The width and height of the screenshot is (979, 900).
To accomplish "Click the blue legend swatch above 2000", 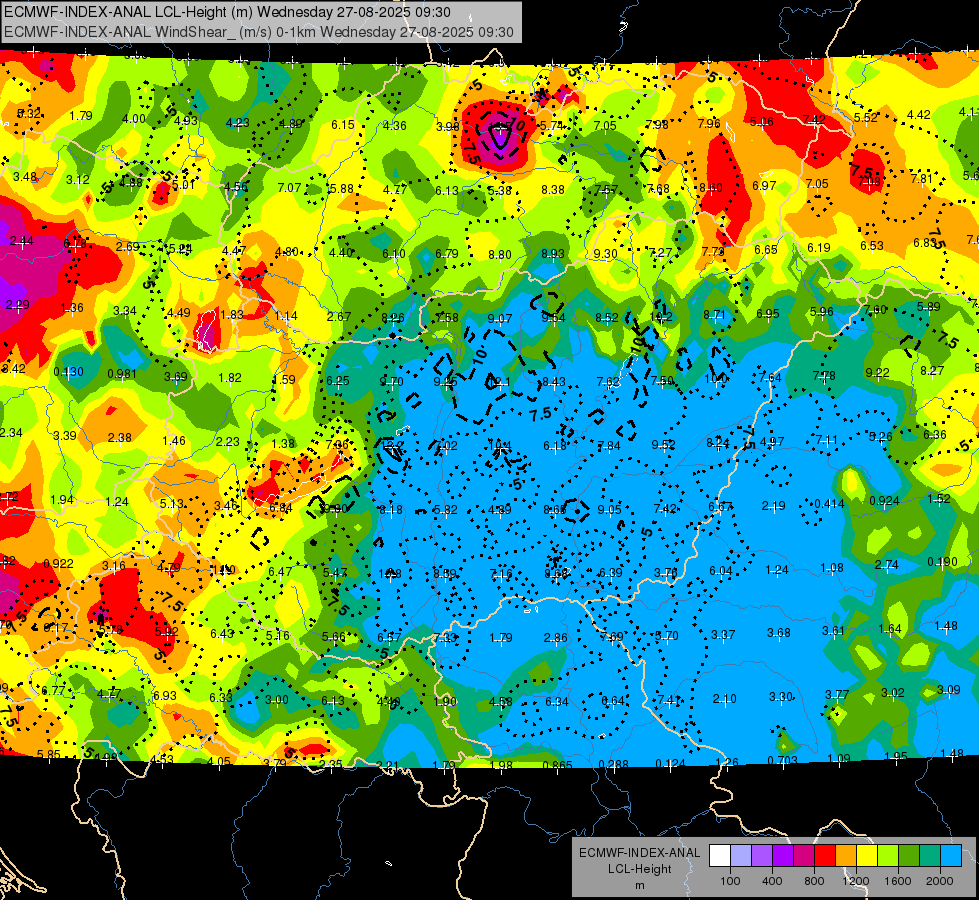I will (951, 855).
